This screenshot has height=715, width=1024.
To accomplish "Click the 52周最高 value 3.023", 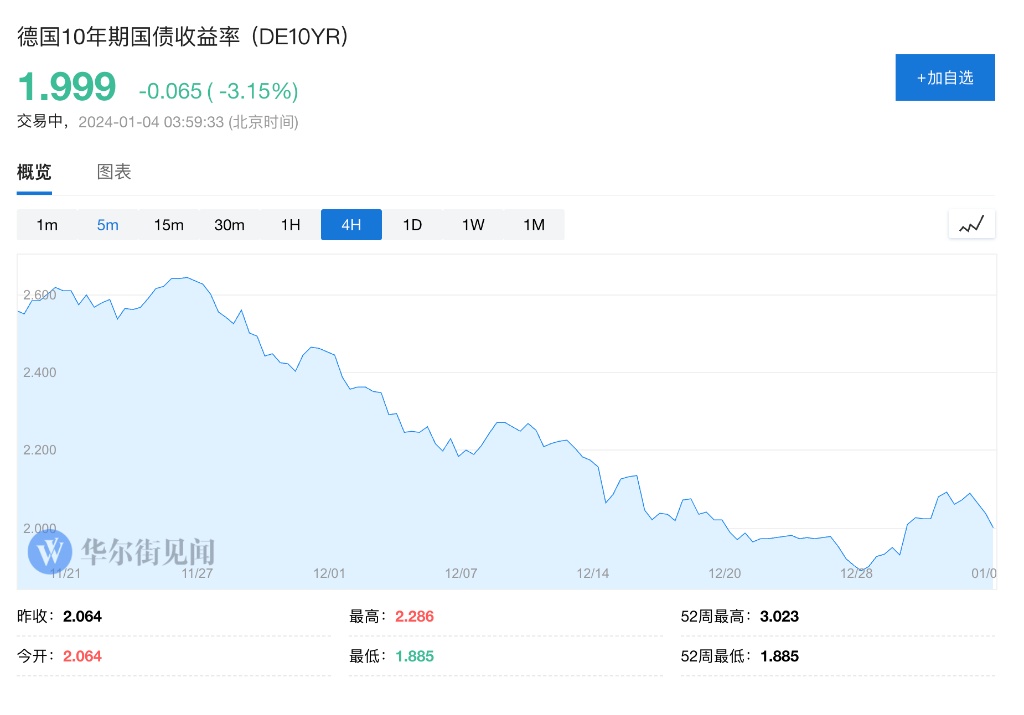I will pos(779,616).
